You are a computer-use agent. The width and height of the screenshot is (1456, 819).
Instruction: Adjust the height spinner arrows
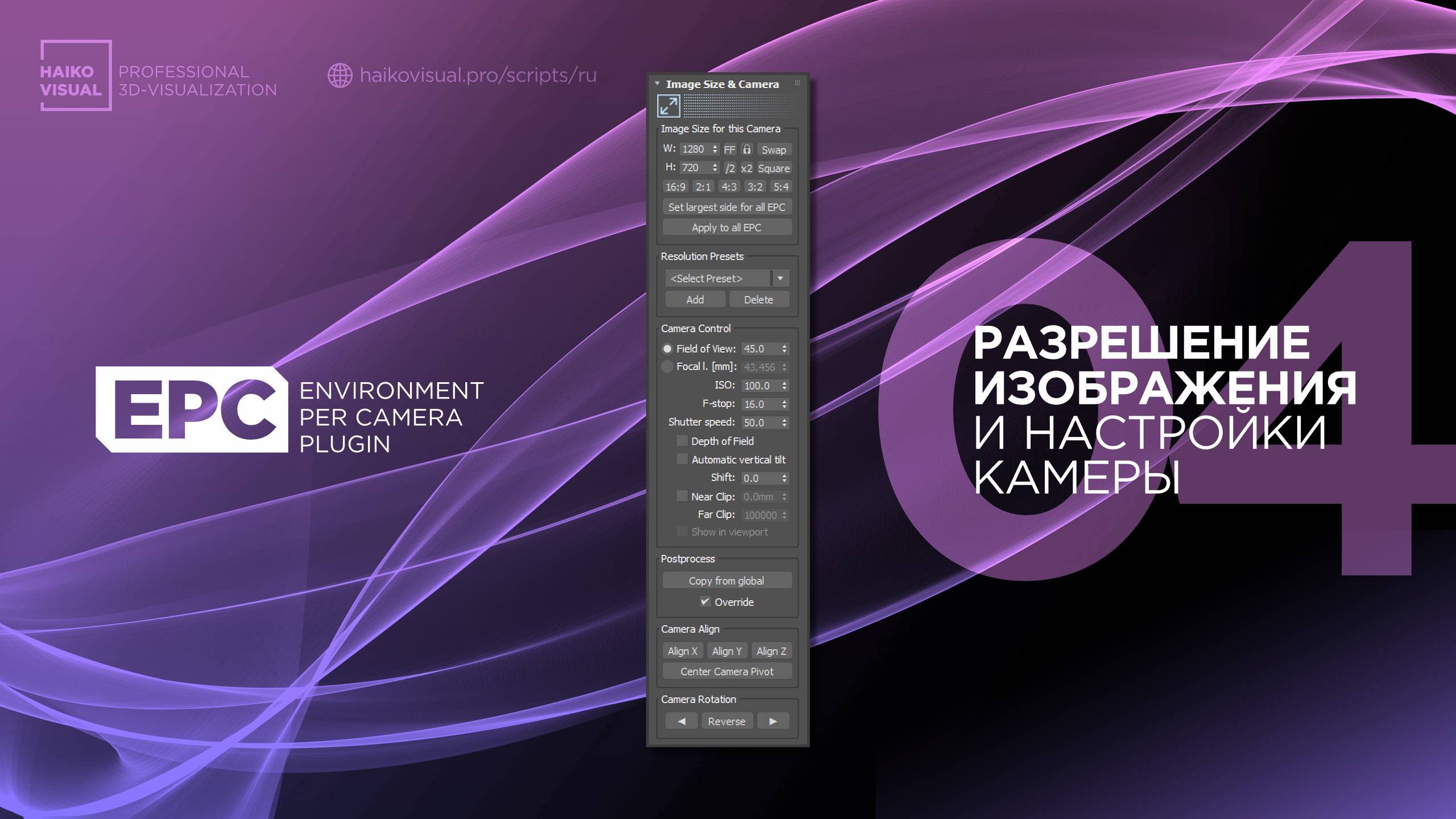coord(715,168)
